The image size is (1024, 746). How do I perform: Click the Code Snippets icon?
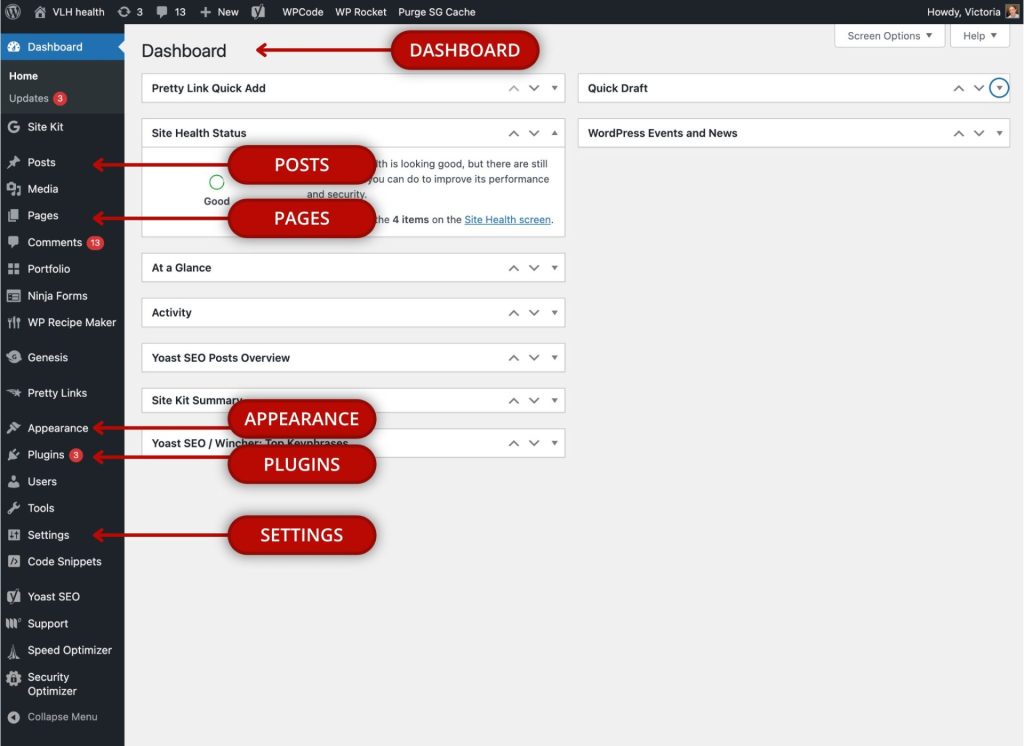point(14,561)
